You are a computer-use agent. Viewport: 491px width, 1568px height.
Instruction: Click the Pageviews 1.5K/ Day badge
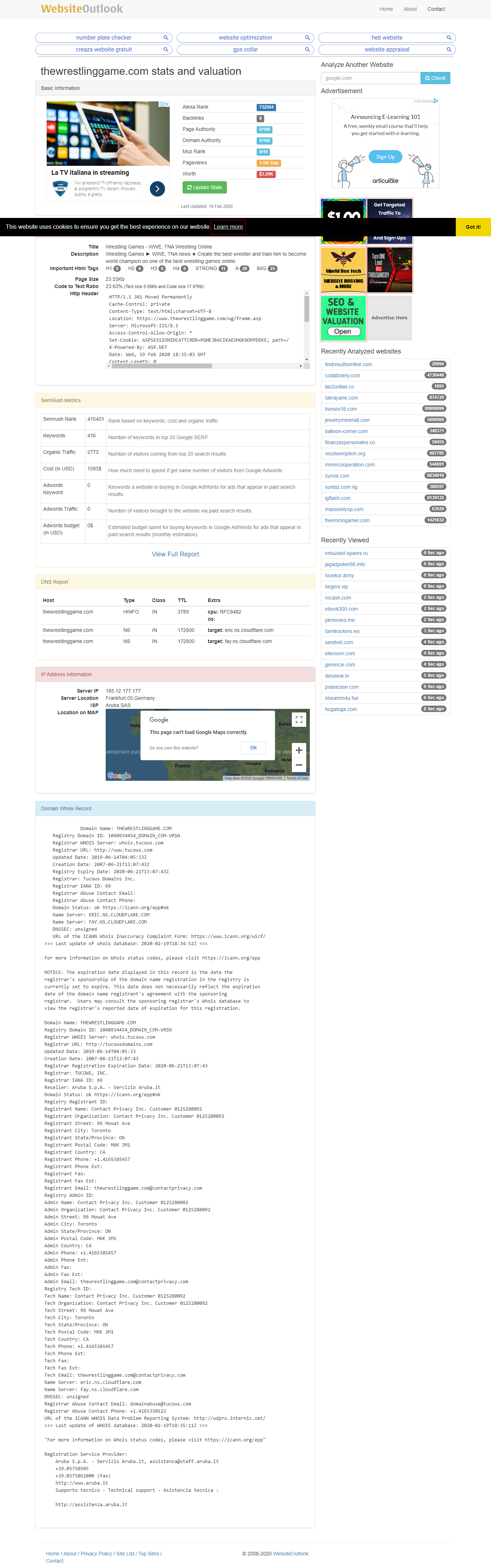coord(268,163)
